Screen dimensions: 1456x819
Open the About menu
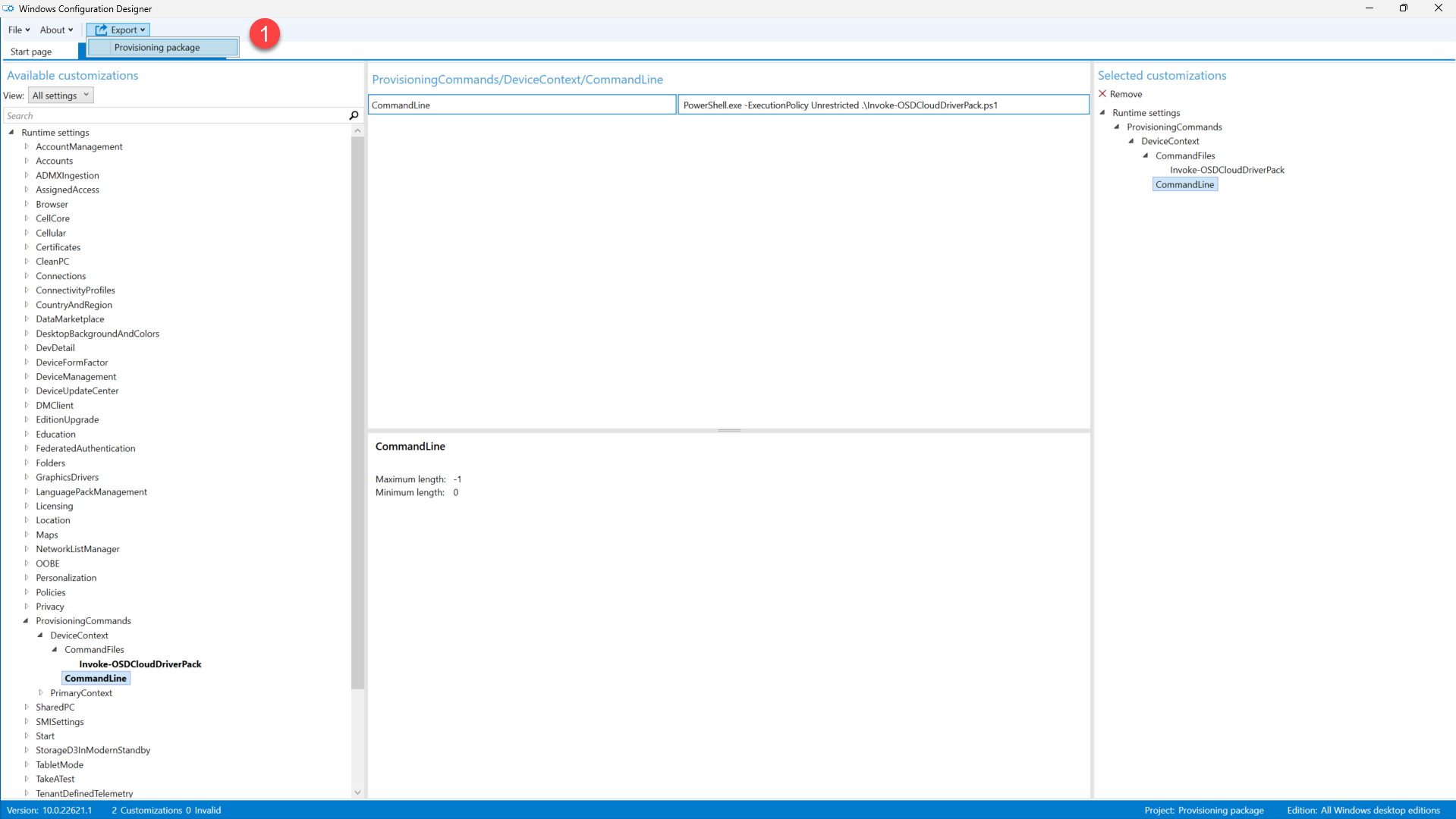(56, 30)
